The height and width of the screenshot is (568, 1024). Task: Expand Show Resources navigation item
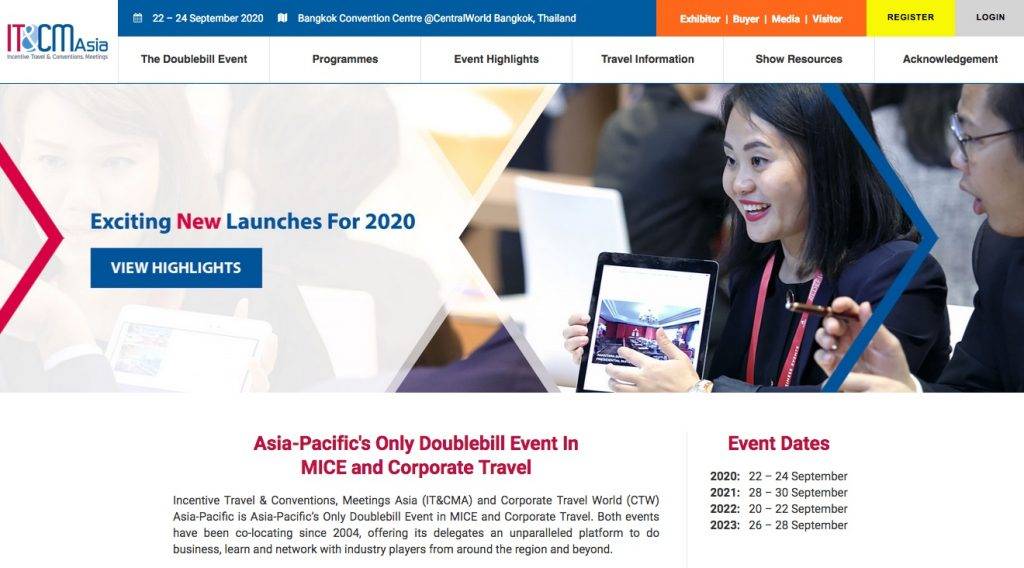pos(799,59)
